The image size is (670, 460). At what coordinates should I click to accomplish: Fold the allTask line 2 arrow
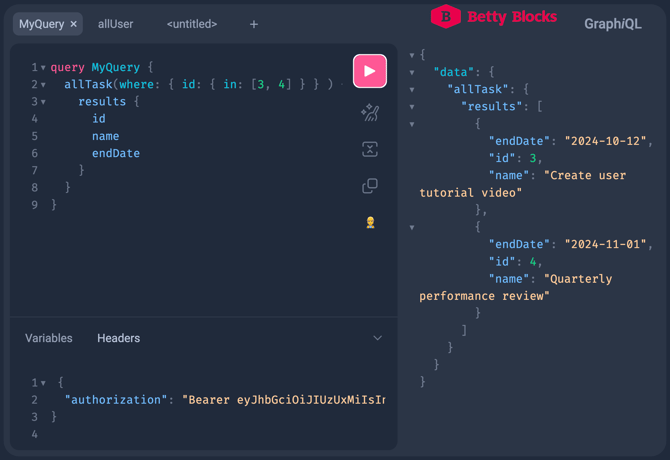click(x=43, y=85)
